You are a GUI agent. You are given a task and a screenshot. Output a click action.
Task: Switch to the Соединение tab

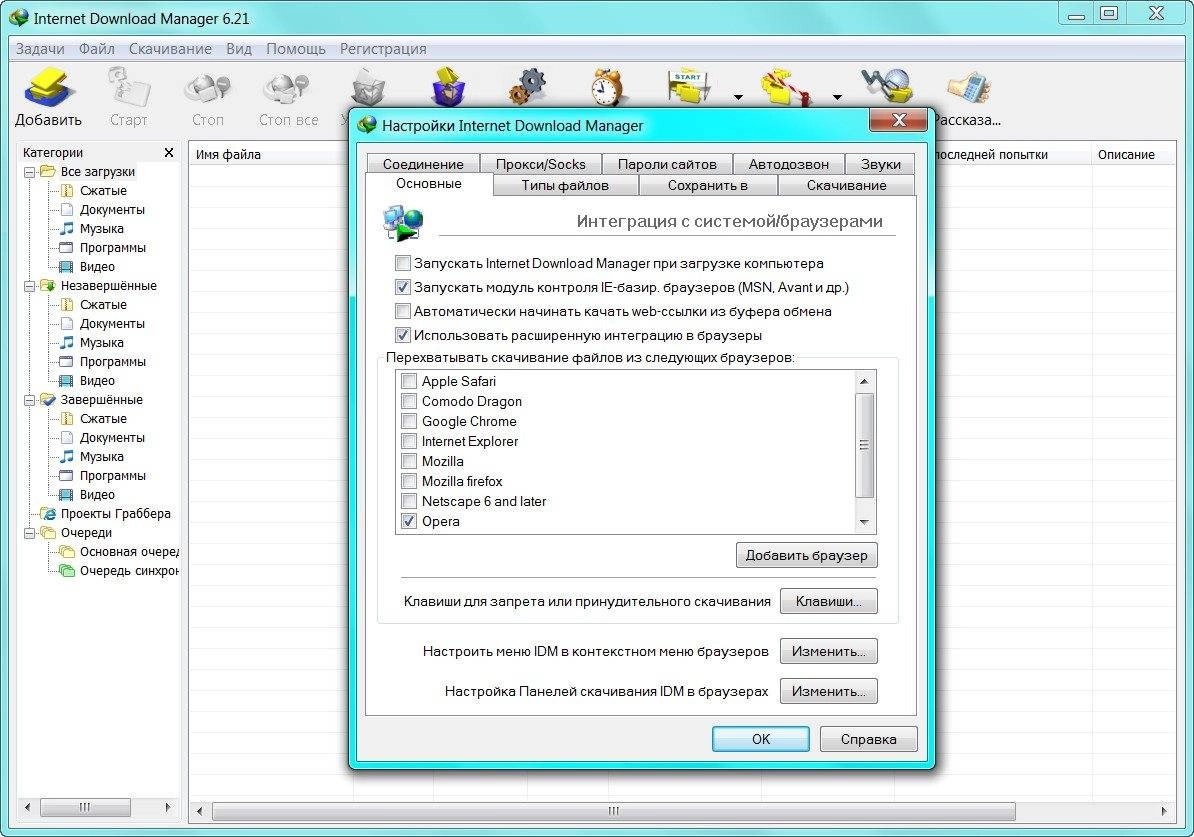(423, 164)
